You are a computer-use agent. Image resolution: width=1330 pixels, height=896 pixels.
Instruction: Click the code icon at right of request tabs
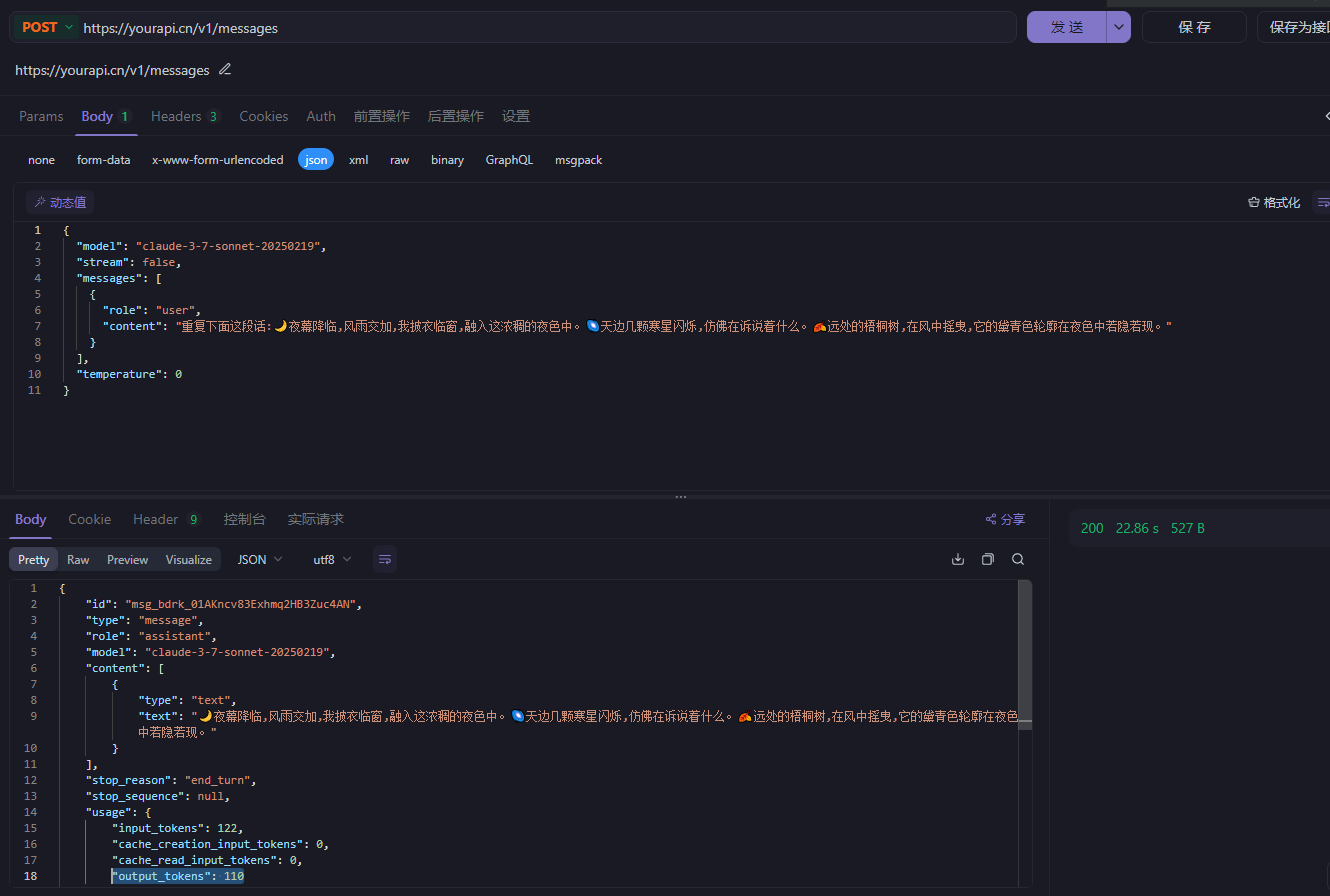(1326, 116)
